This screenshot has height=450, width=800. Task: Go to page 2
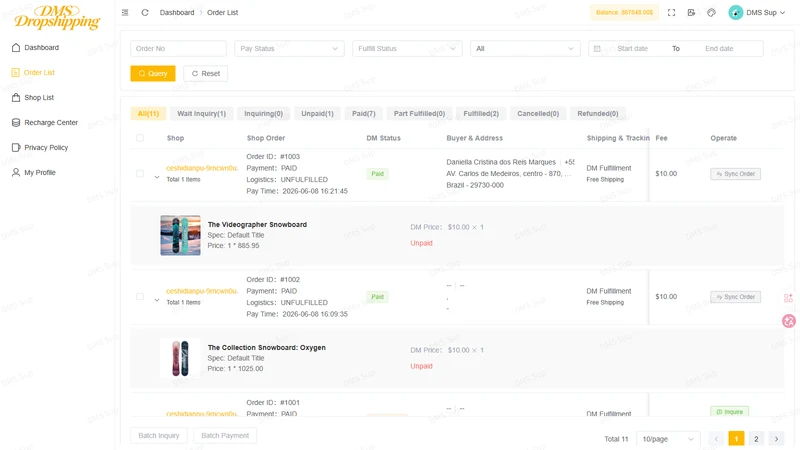tap(756, 439)
